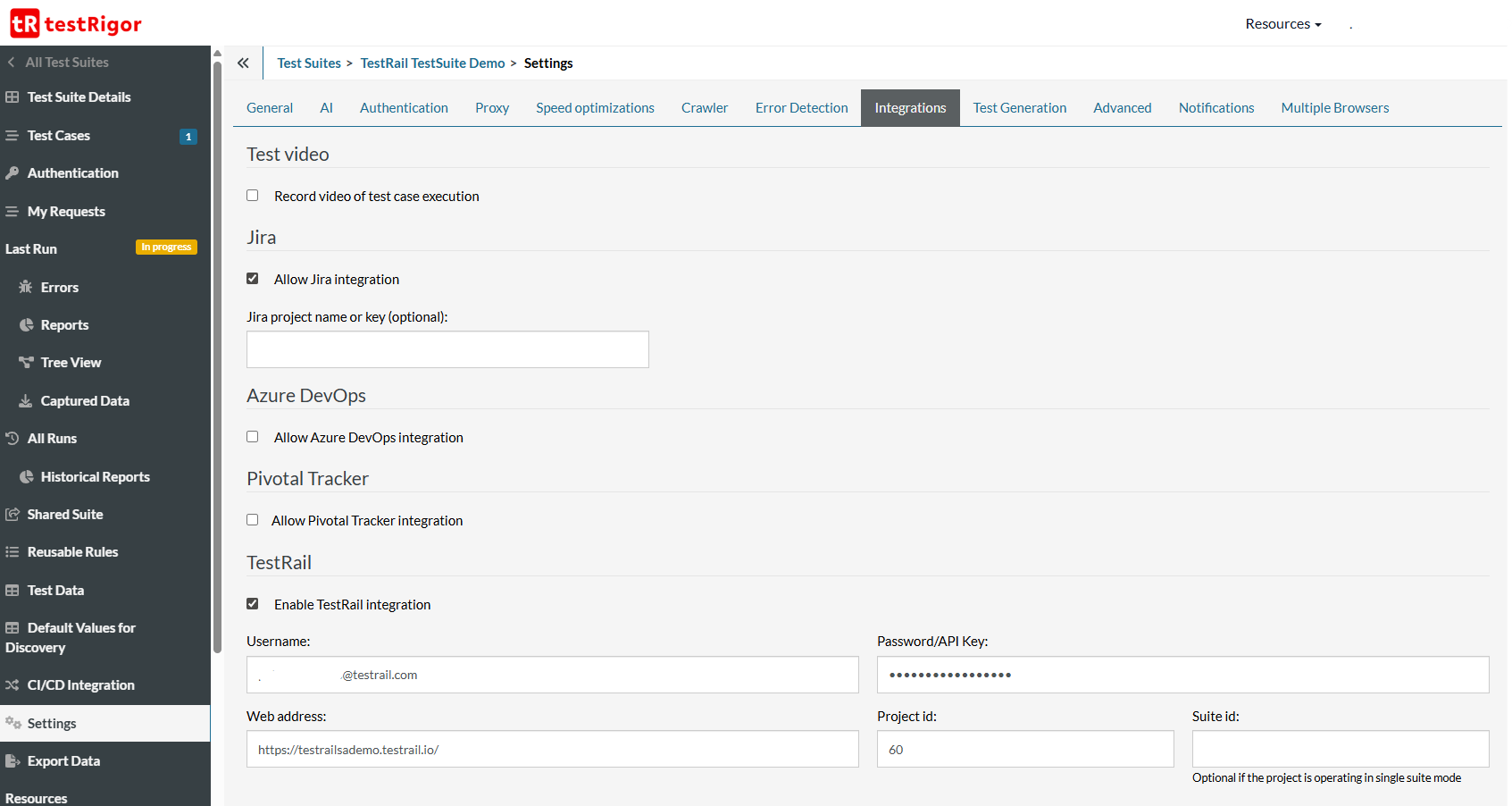Open the Resources dropdown in header
Screen dimensions: 1512x806
pyautogui.click(x=1283, y=24)
